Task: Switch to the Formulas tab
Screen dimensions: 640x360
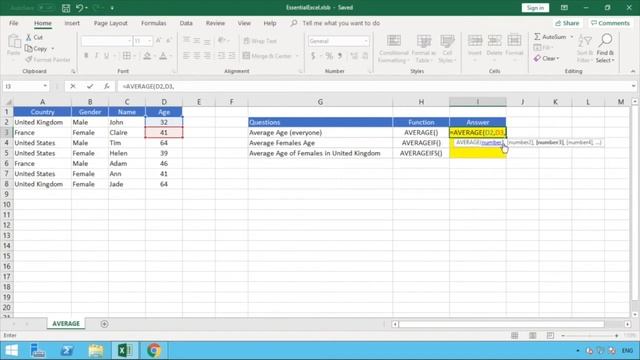Action: click(153, 23)
